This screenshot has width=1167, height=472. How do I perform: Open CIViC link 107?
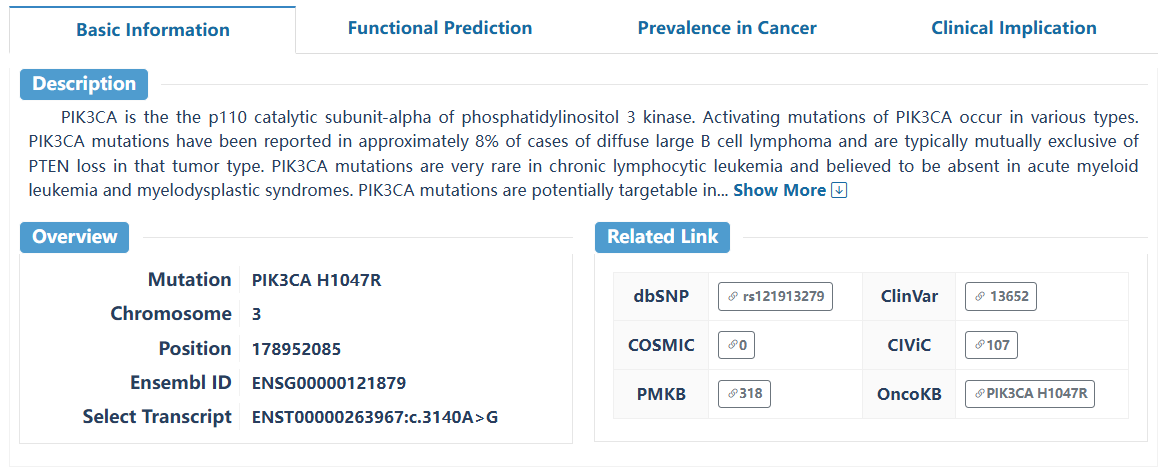991,345
